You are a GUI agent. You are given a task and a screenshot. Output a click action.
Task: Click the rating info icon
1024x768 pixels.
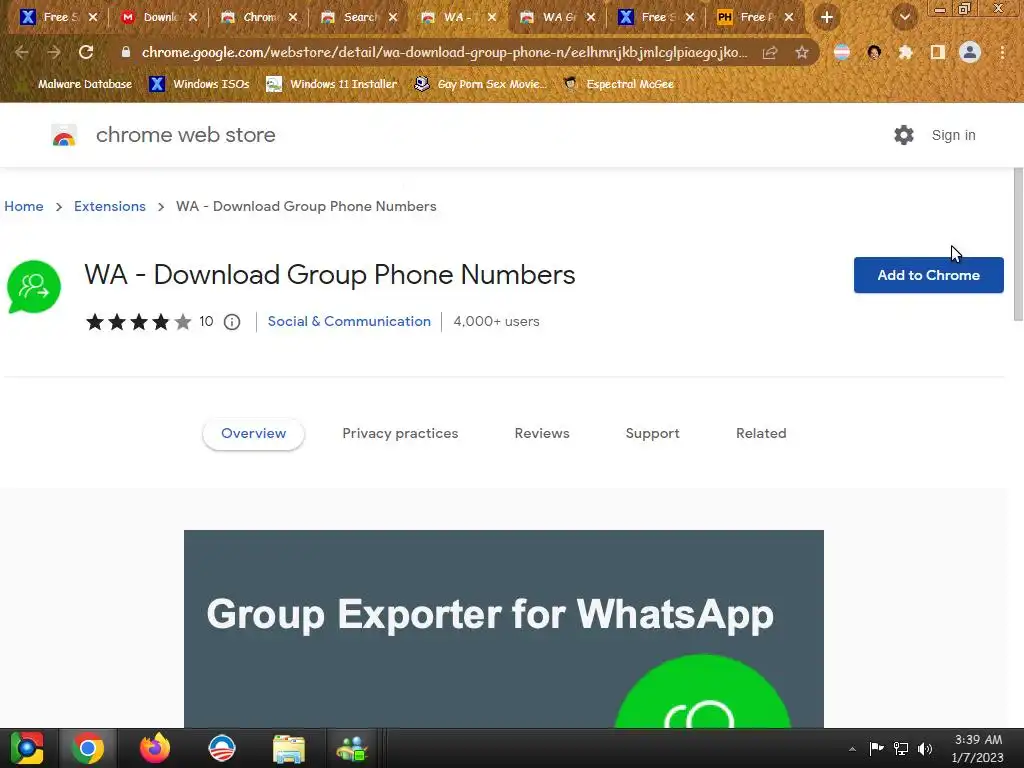click(x=232, y=322)
